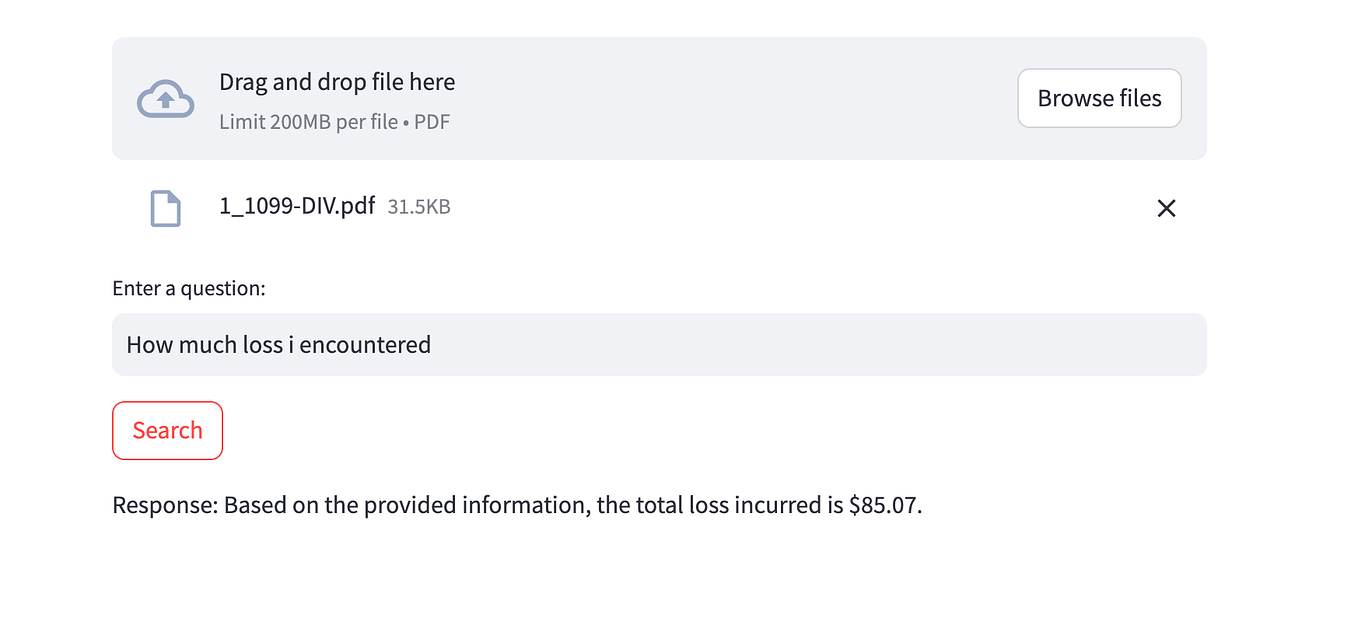Focus the question input field
The image size is (1358, 642).
click(658, 345)
